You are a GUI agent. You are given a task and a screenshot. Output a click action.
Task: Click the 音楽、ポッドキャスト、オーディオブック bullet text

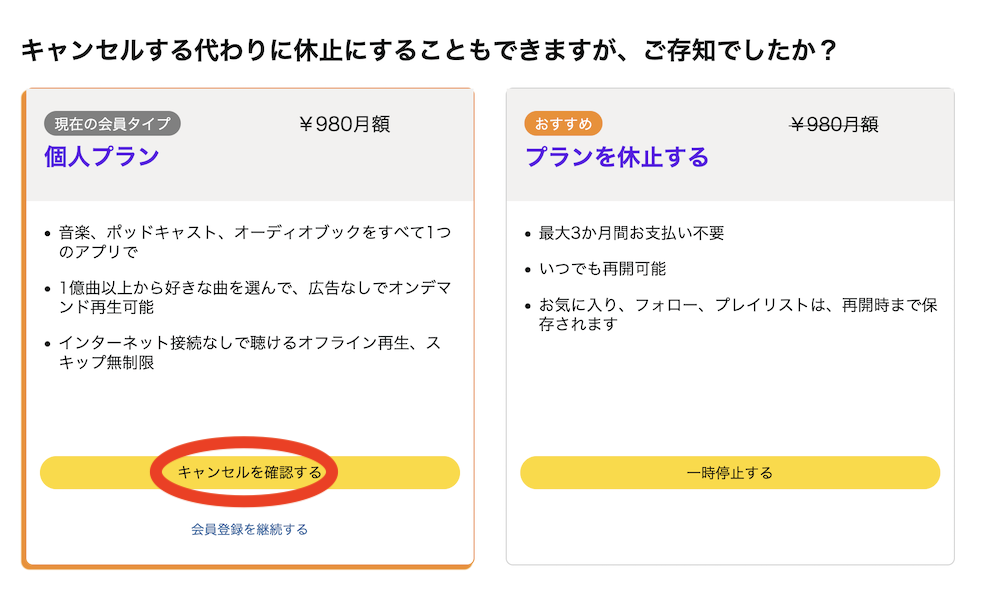click(254, 242)
